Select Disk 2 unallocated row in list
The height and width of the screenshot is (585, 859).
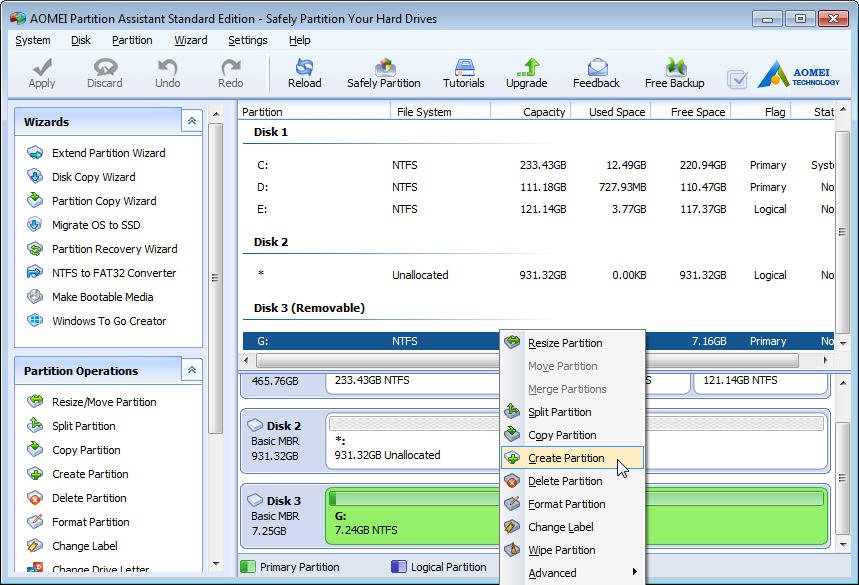(539, 275)
